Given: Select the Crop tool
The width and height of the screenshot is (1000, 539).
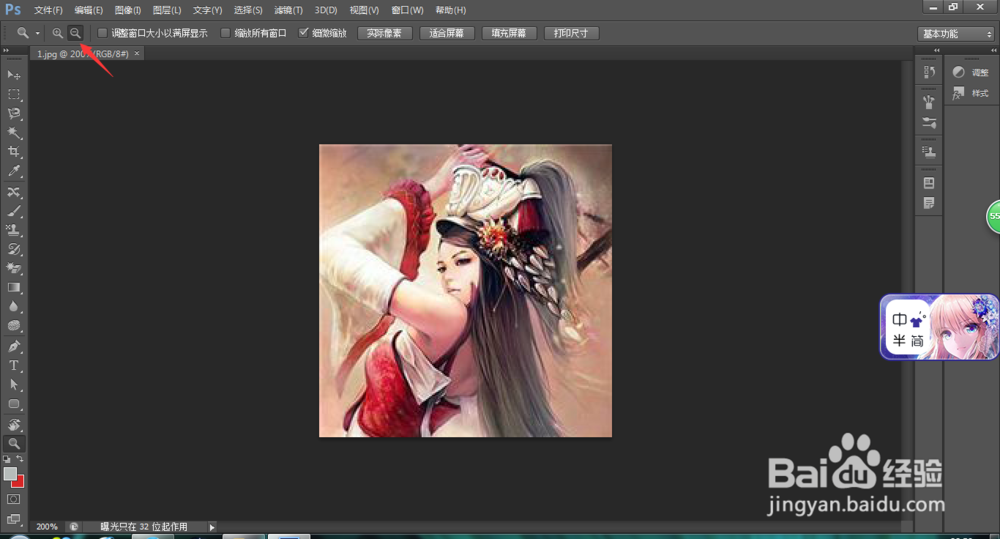Looking at the screenshot, I should coord(13,152).
